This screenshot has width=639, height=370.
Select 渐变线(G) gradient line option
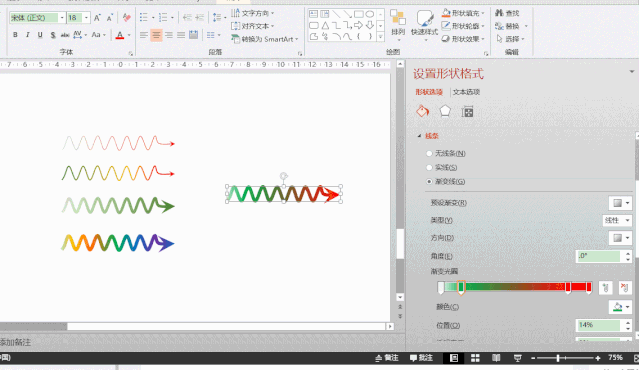(x=446, y=181)
